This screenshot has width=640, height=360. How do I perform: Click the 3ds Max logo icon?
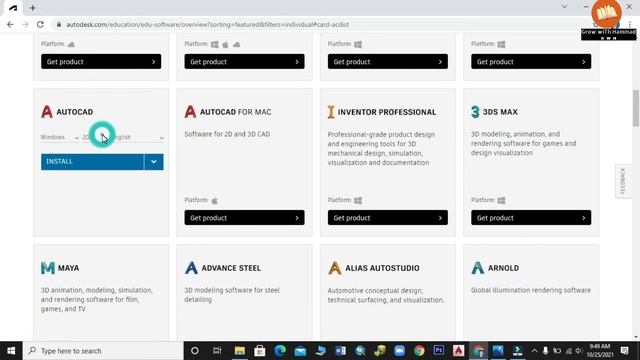pos(475,112)
